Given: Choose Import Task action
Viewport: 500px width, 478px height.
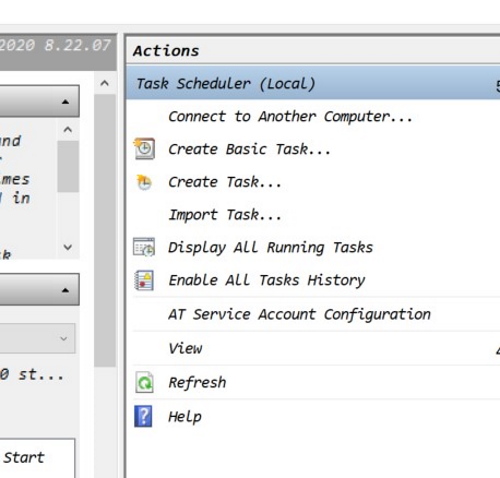Looking at the screenshot, I should (225, 215).
